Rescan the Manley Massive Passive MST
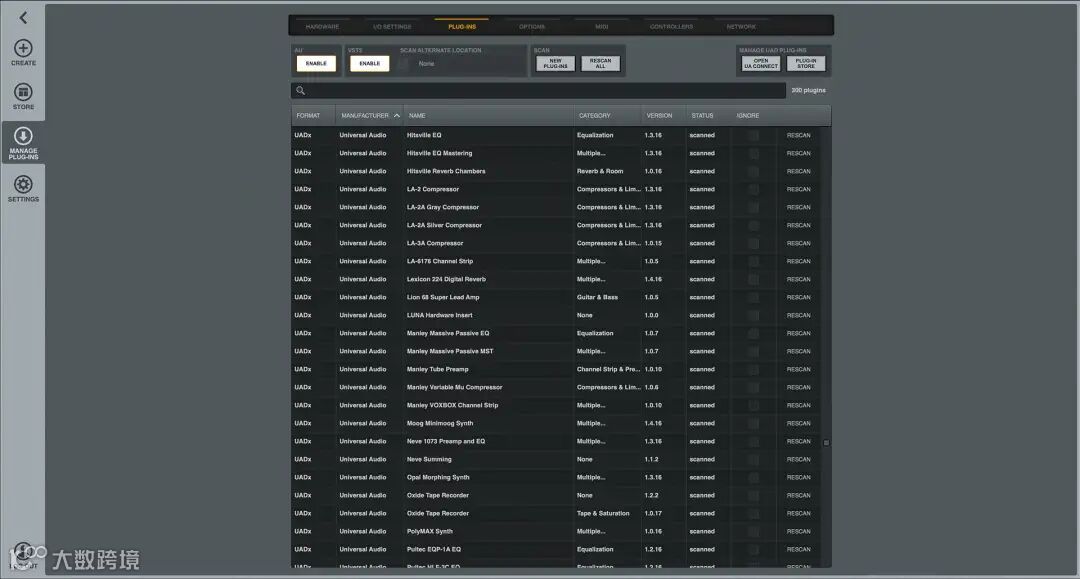Screen dimensions: 1080x579 (798, 351)
